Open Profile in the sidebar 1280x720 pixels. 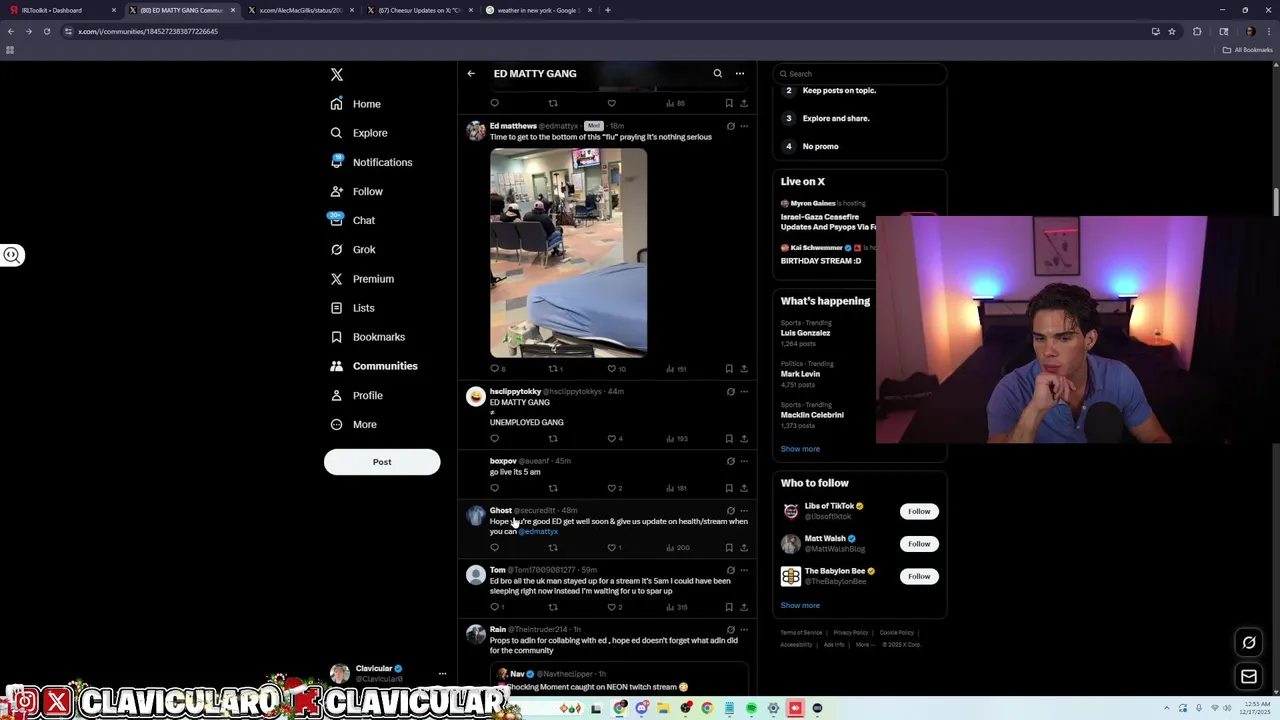356,395
